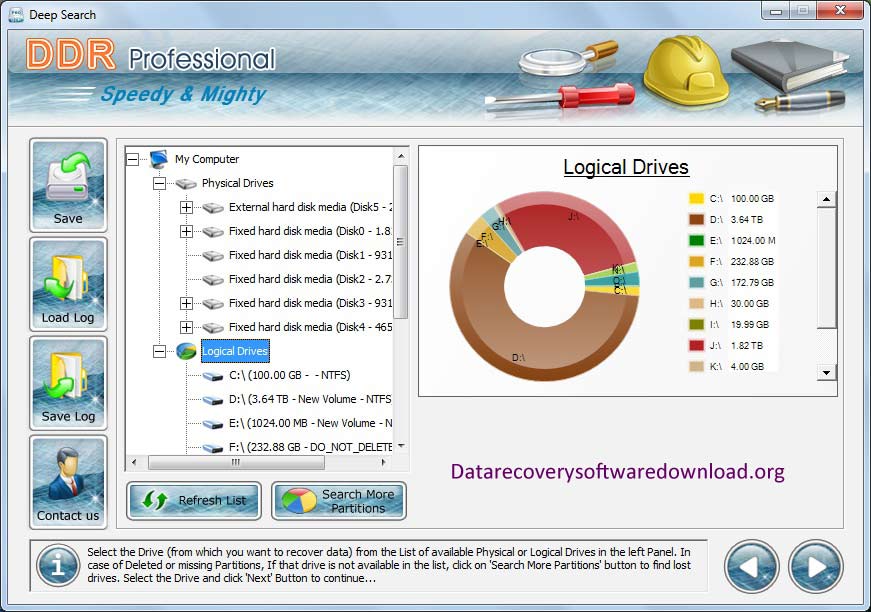Open Datarecoverysoftwaredownload.org link text
Screen dimensions: 871x612
pyautogui.click(x=617, y=471)
